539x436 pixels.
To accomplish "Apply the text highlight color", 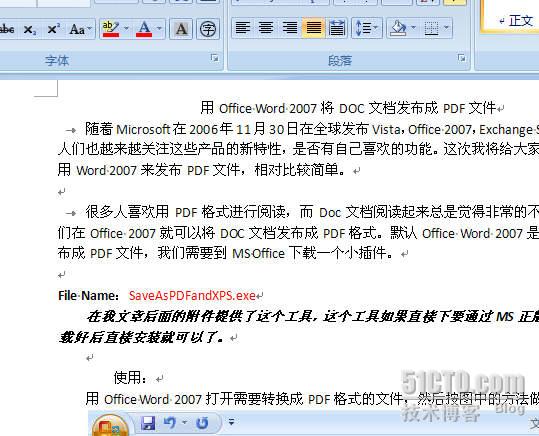I will click(110, 29).
